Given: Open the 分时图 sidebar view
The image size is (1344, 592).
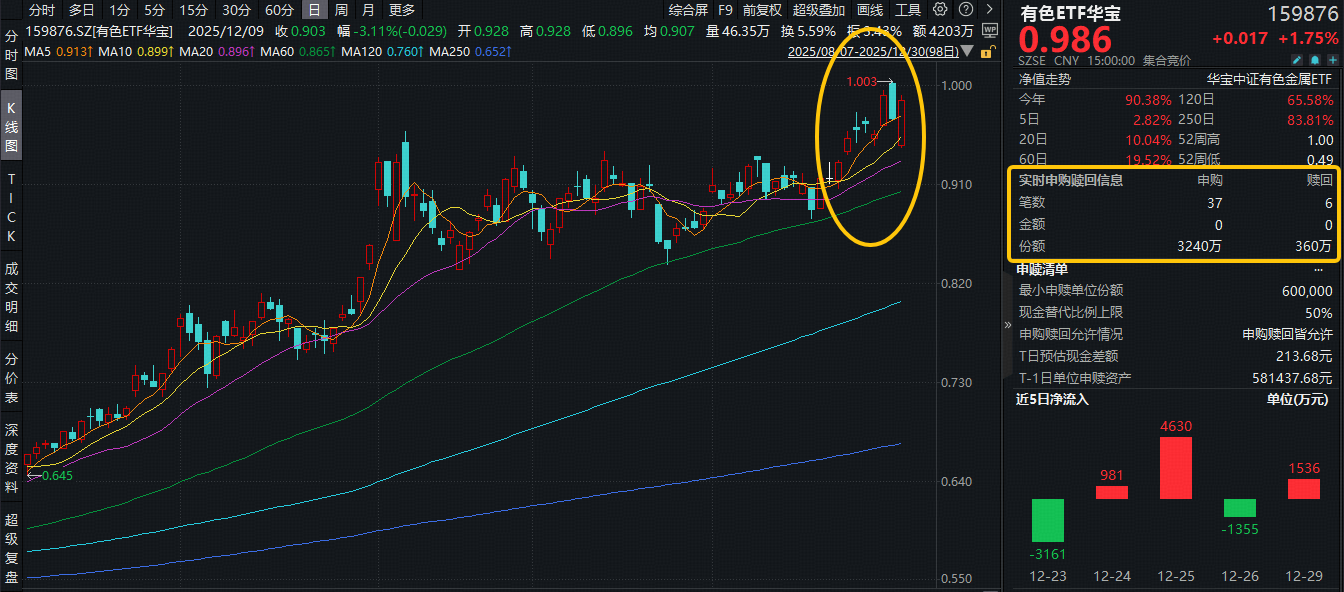Looking at the screenshot, I should (x=12, y=55).
